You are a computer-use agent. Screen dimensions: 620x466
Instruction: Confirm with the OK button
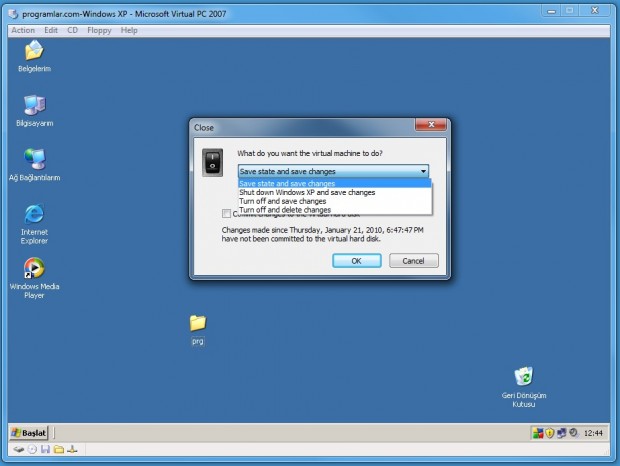click(357, 261)
